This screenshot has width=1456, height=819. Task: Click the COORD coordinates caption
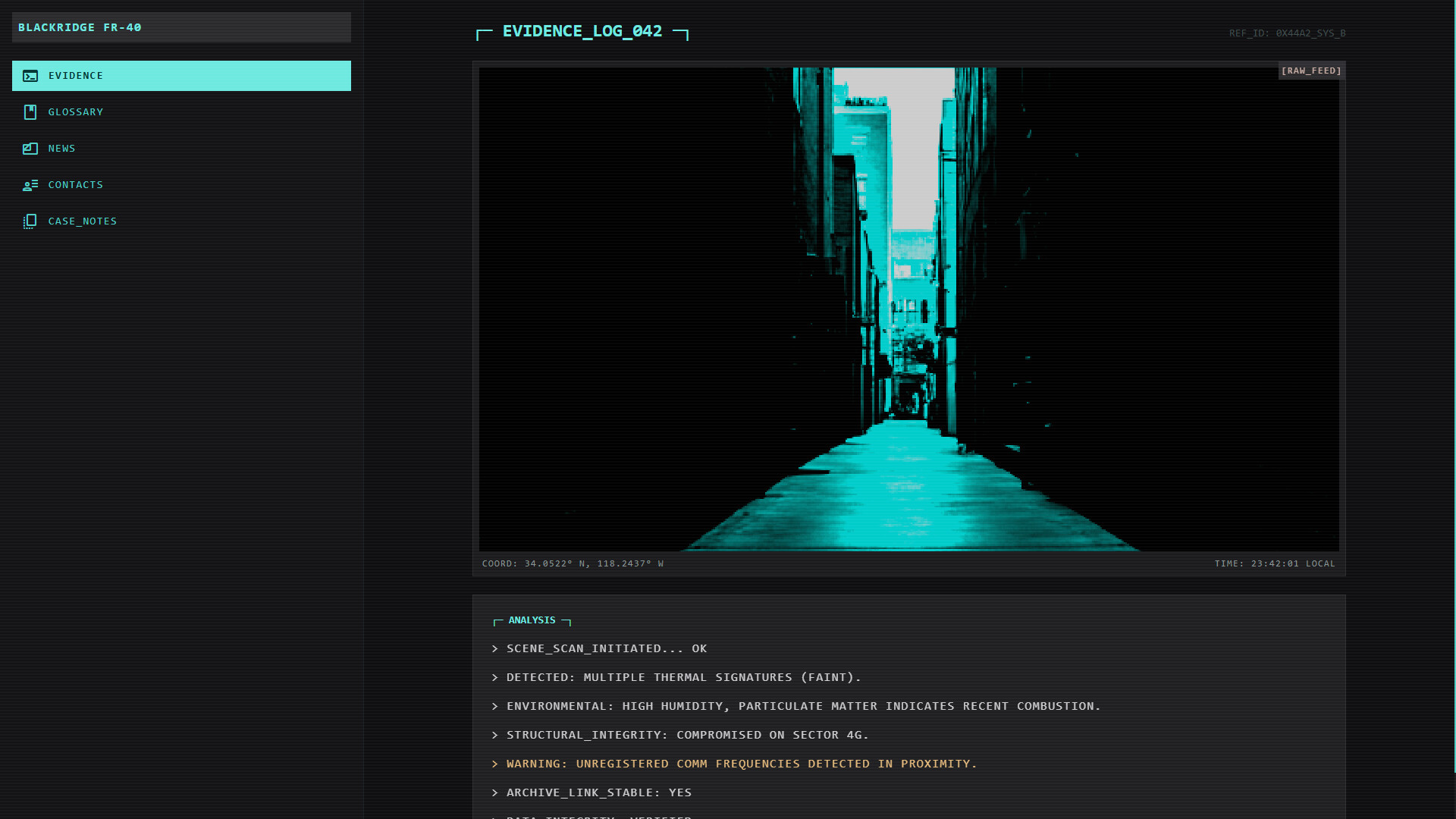(573, 563)
